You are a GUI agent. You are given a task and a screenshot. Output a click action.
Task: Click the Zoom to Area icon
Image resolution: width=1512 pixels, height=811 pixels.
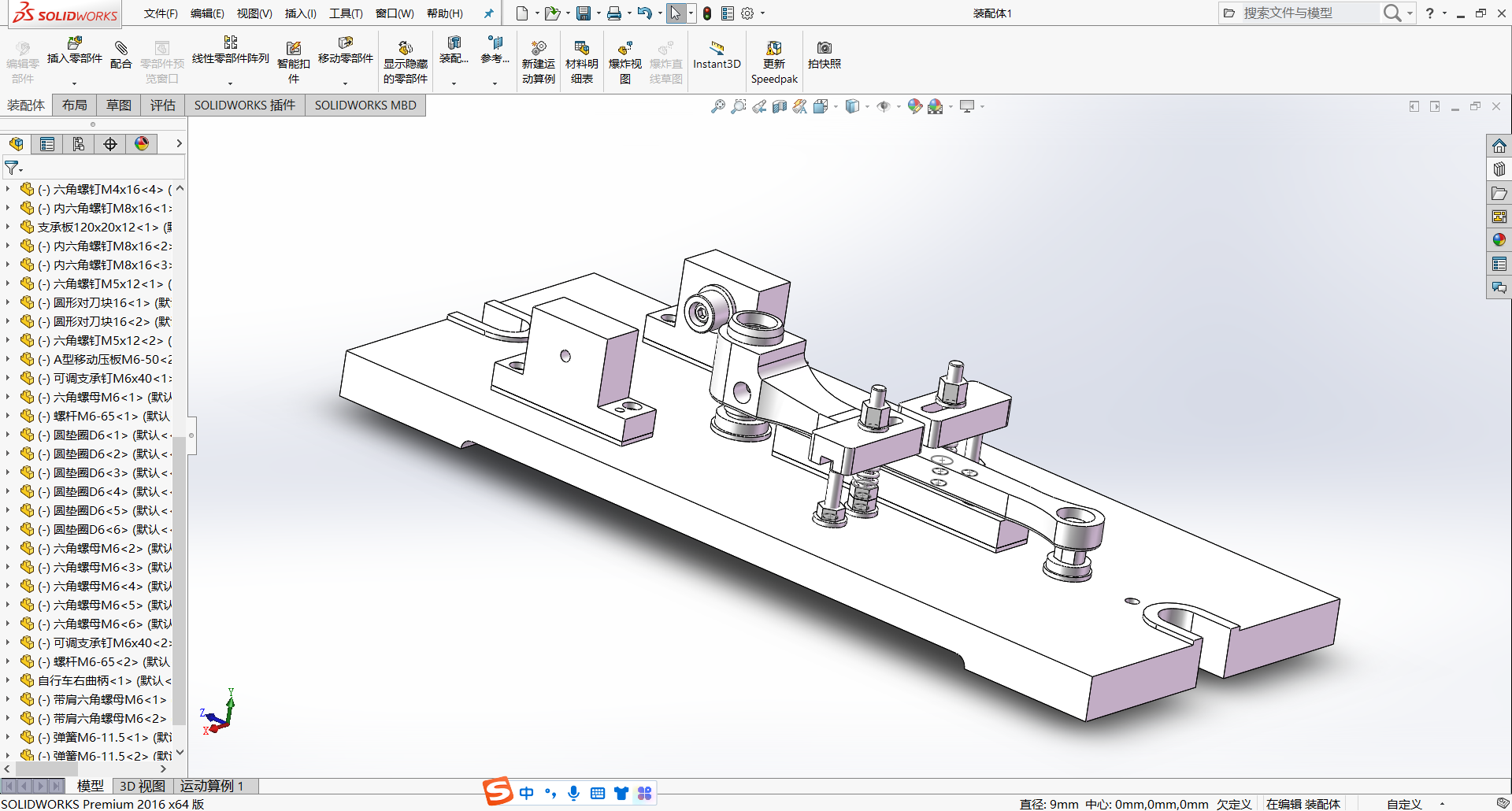tap(739, 106)
